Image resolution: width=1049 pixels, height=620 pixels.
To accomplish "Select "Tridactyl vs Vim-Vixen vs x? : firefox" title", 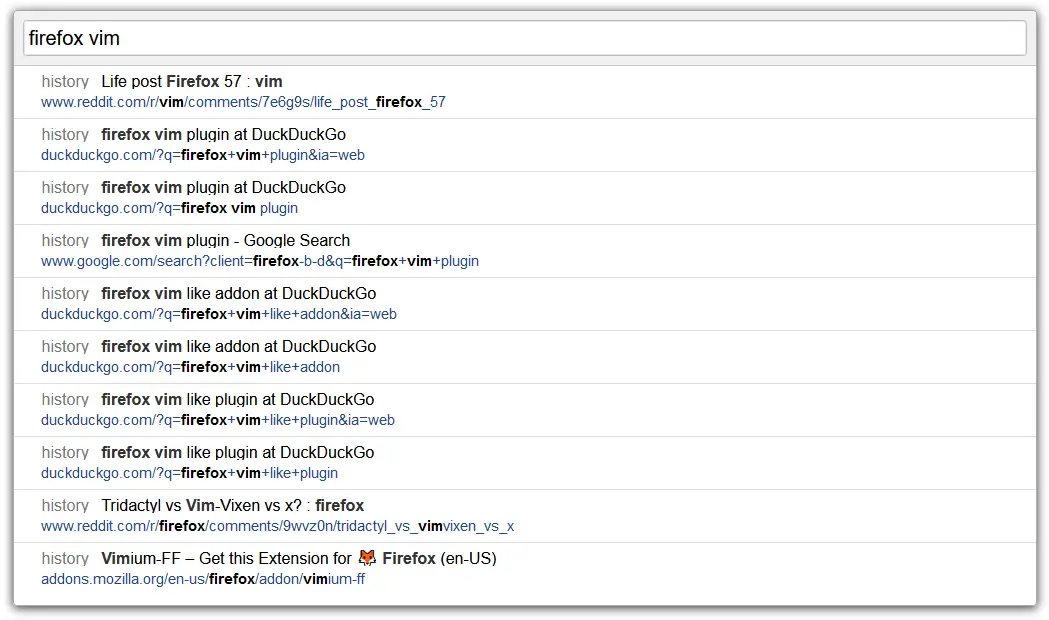I will click(233, 506).
